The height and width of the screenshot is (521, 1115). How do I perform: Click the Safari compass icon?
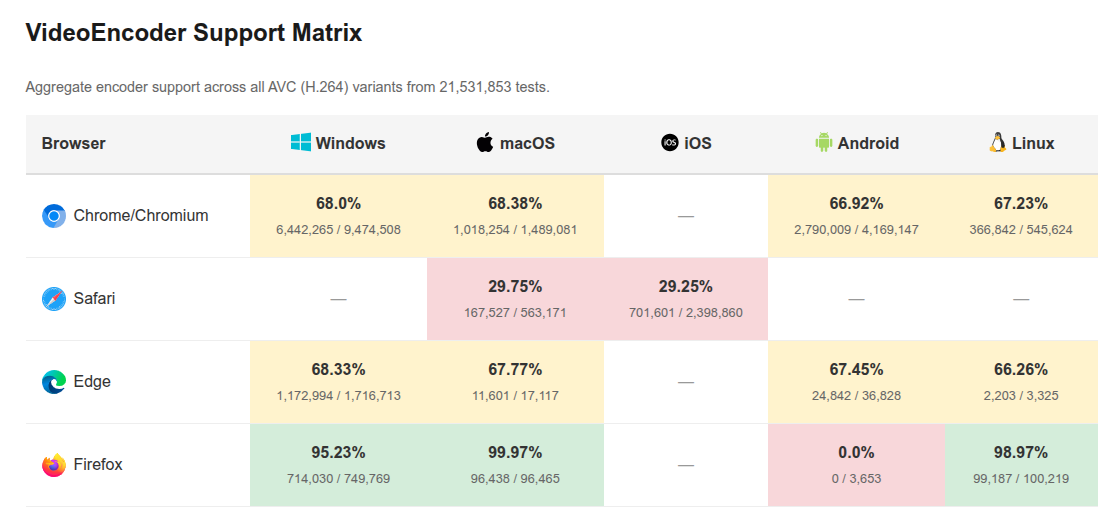pos(54,299)
